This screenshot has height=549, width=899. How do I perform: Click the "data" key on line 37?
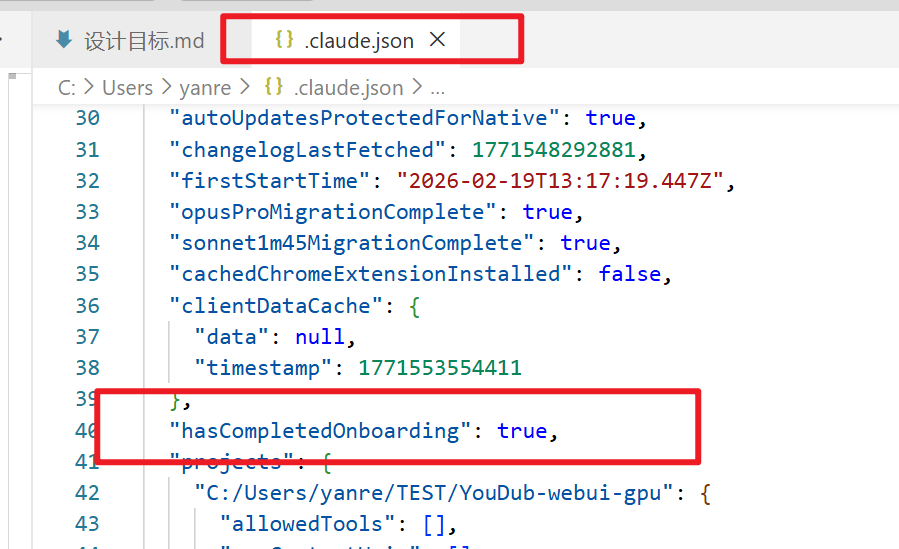point(232,336)
